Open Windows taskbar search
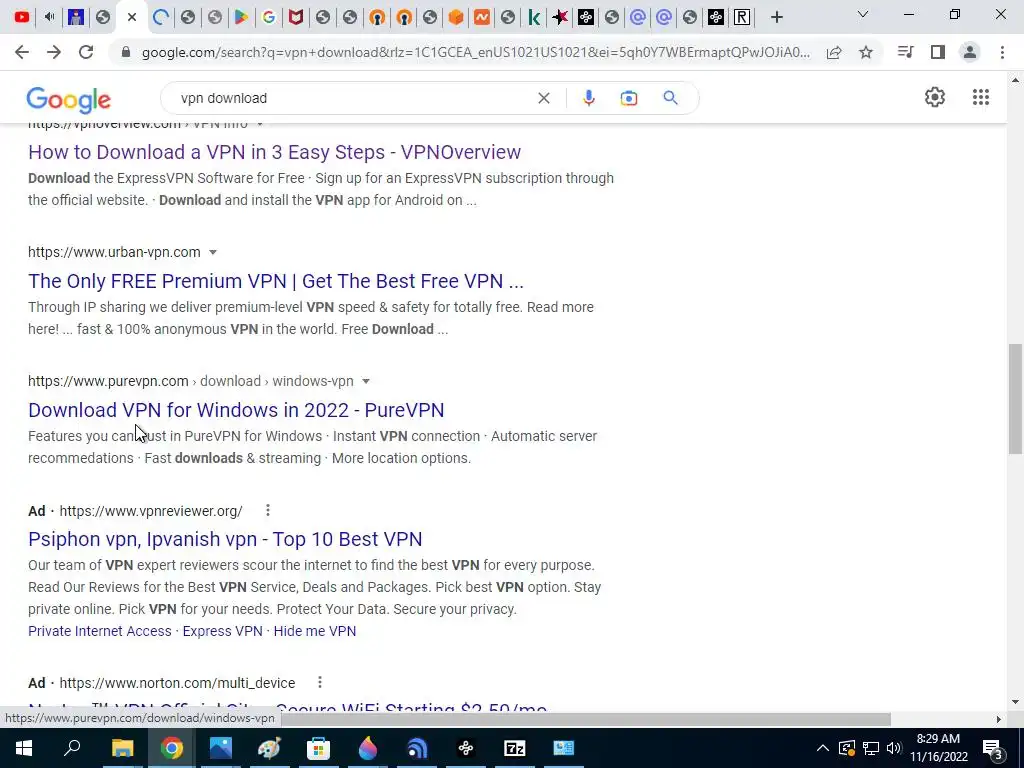The width and height of the screenshot is (1024, 768). click(x=72, y=748)
